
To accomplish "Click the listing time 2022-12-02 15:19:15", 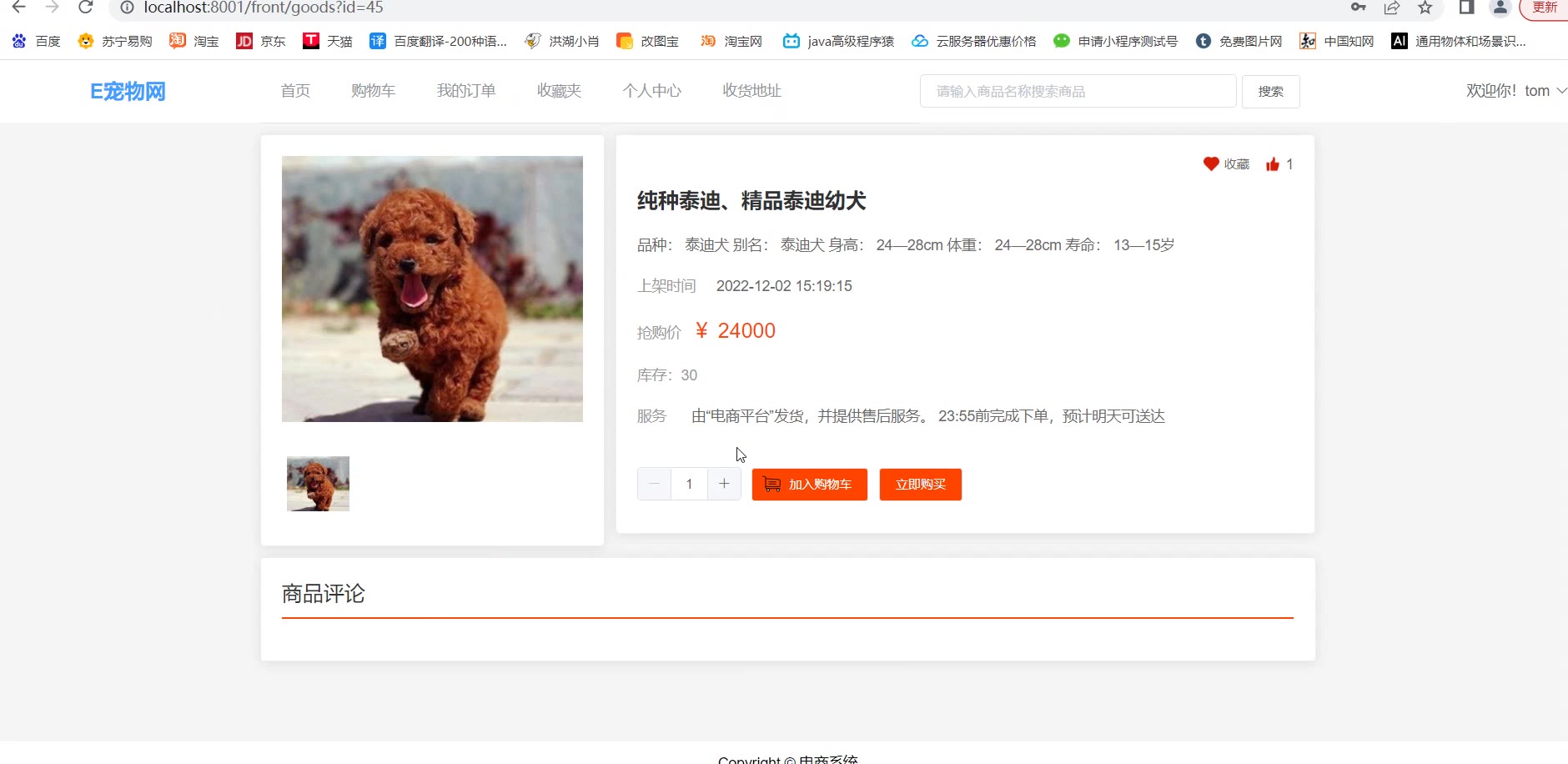I will click(x=784, y=286).
